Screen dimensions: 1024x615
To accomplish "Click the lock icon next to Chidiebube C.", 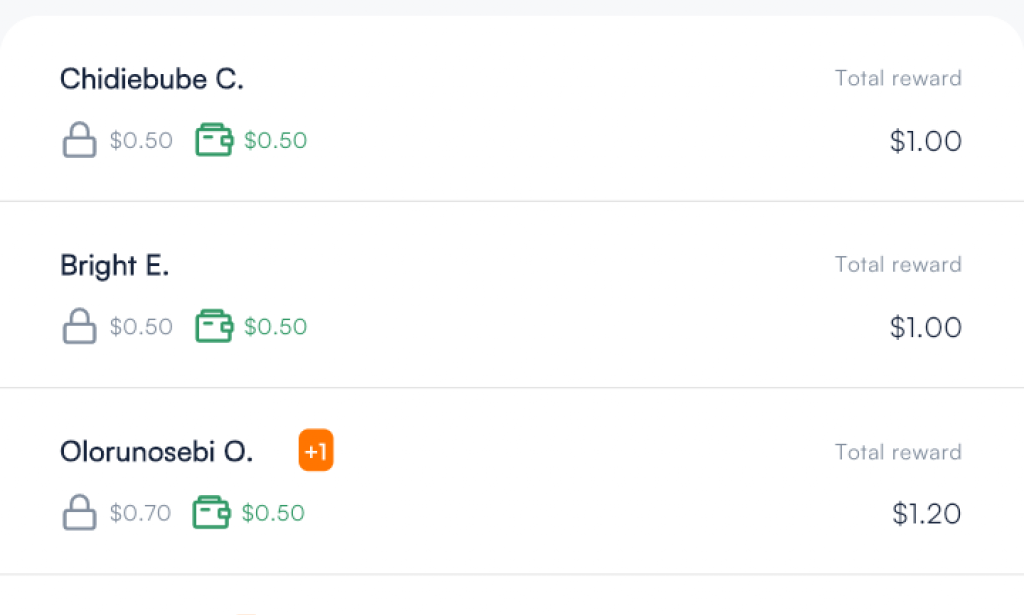I will tap(79, 140).
